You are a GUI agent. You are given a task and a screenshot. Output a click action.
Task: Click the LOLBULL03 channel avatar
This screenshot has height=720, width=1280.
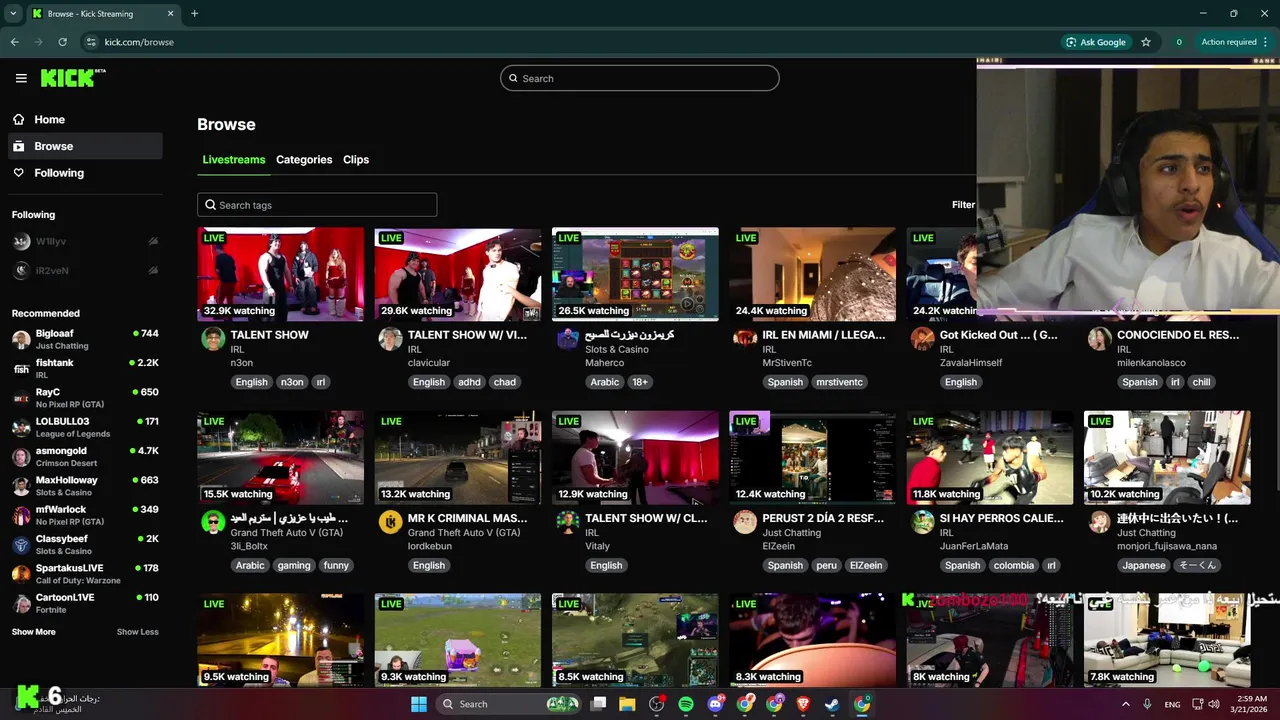click(x=21, y=427)
